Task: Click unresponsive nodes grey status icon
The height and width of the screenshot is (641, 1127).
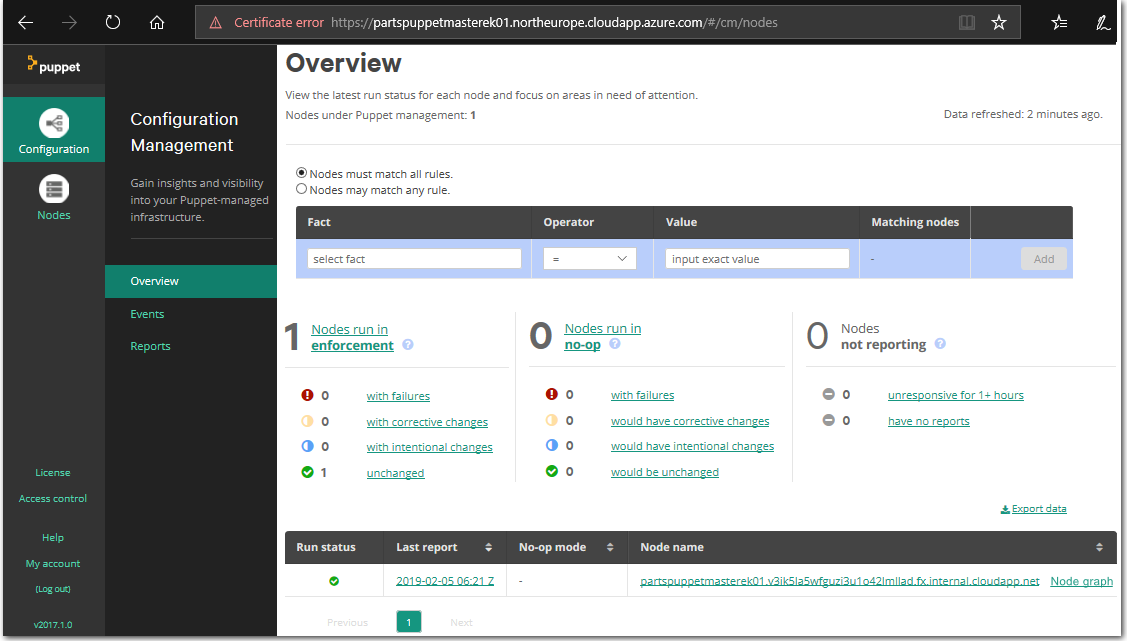Action: 829,395
